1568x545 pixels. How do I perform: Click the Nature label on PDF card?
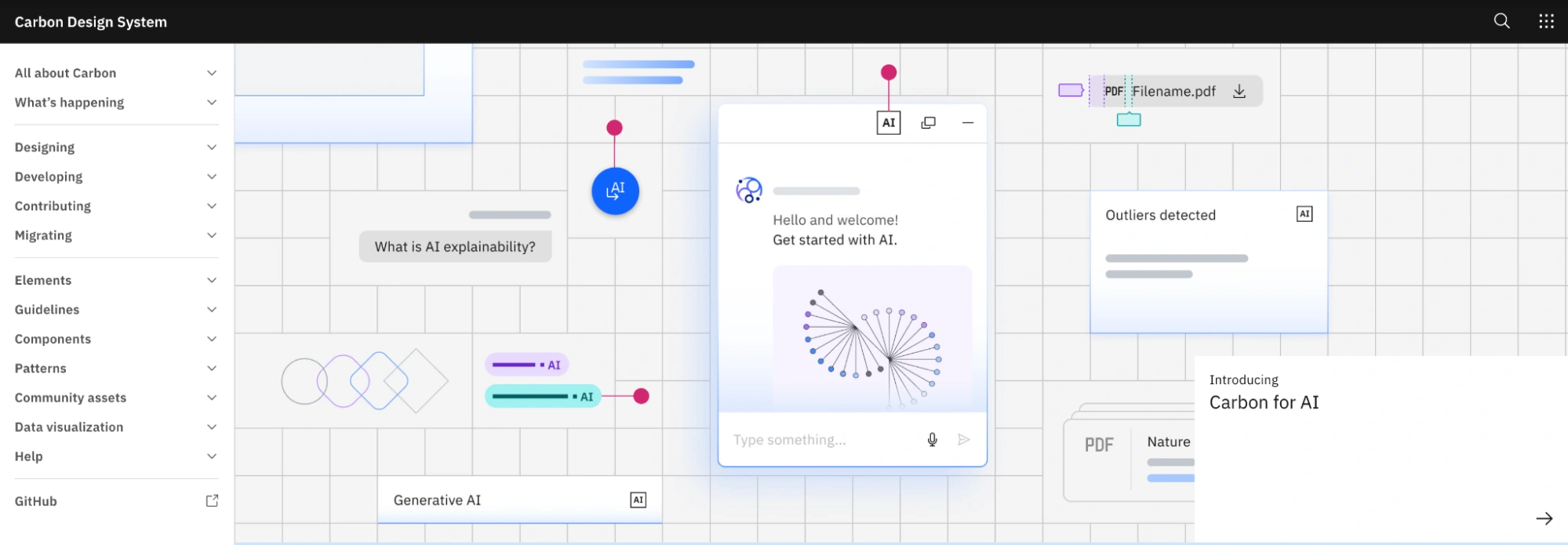[1169, 441]
